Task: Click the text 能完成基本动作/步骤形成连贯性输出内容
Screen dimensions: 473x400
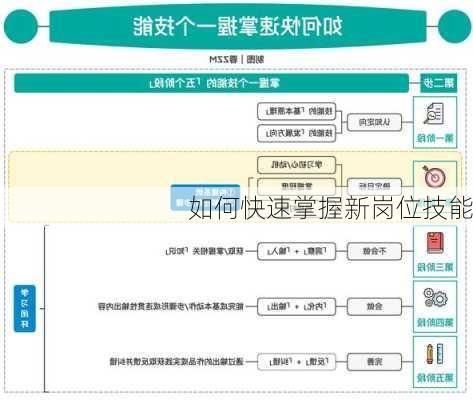Action: (x=171, y=306)
